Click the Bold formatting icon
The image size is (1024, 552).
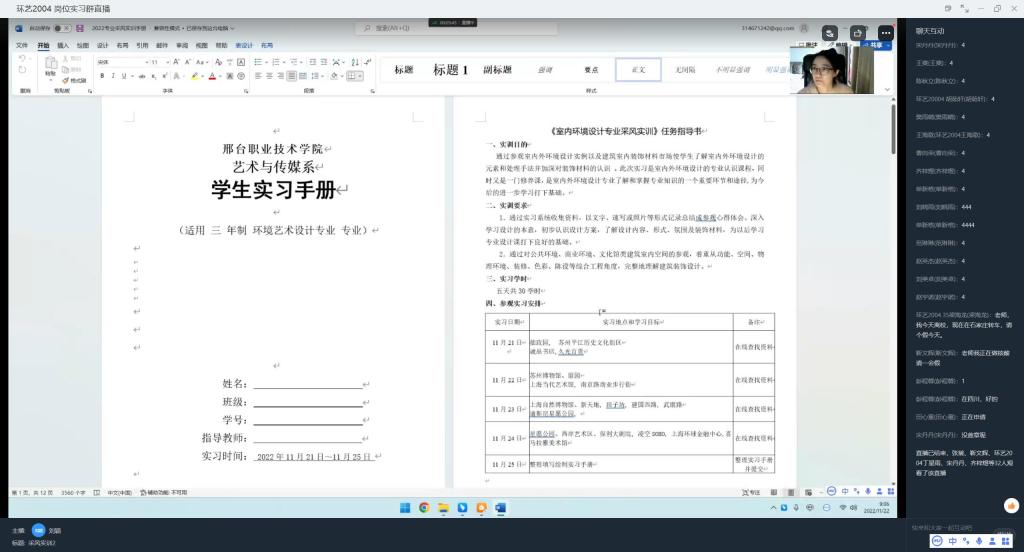pyautogui.click(x=102, y=76)
